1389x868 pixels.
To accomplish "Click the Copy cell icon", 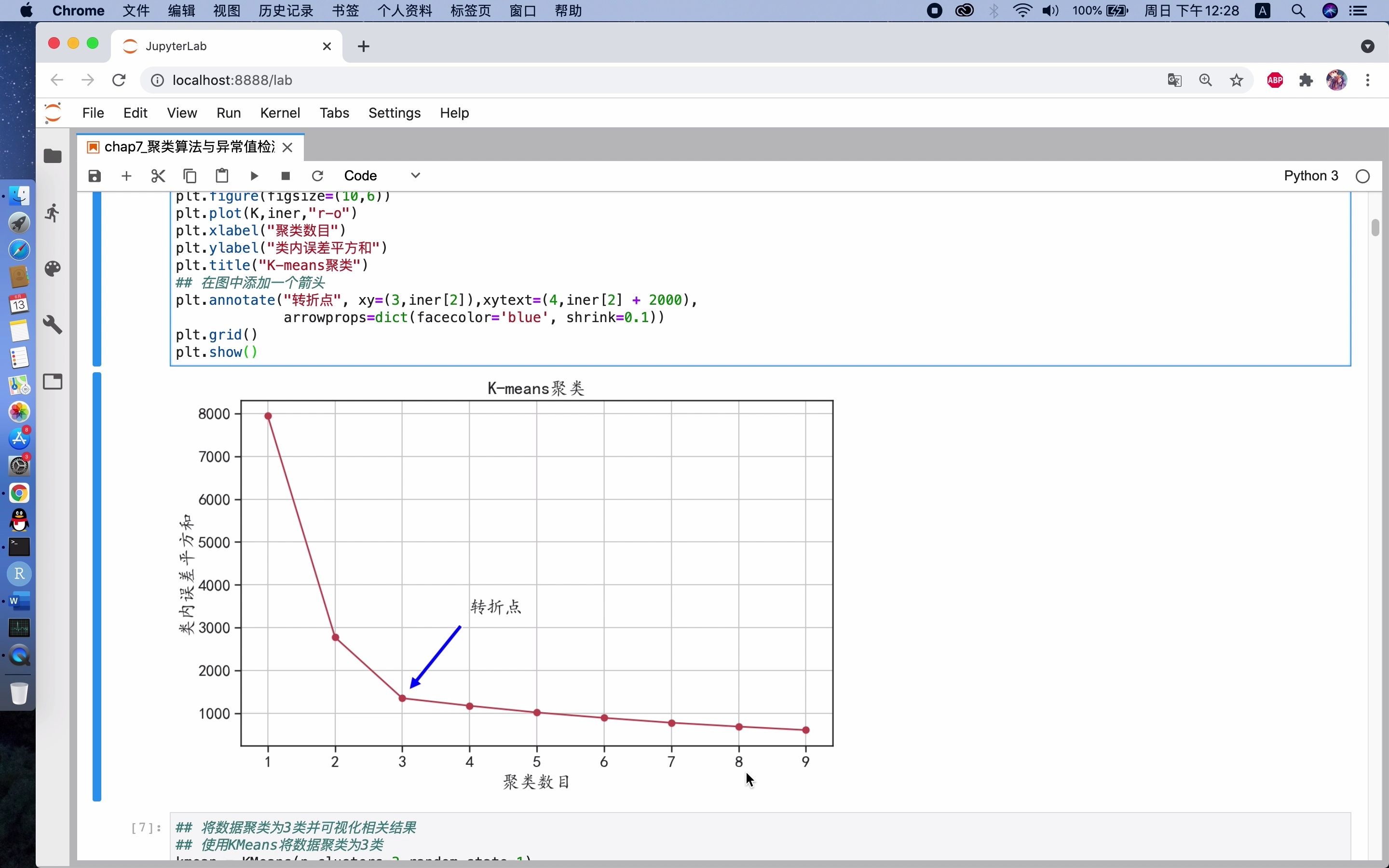I will (190, 176).
